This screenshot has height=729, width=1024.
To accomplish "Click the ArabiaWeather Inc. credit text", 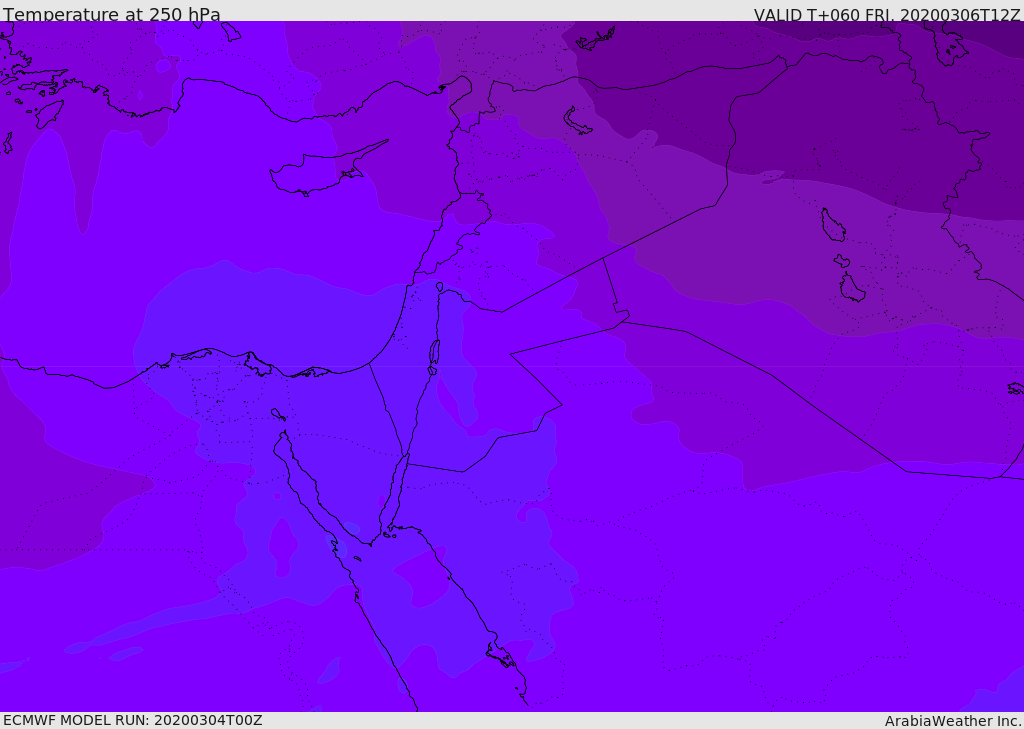I will coord(953,721).
